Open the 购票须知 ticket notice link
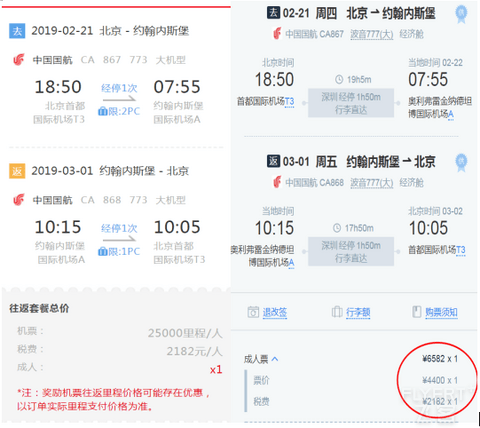 click(x=441, y=312)
